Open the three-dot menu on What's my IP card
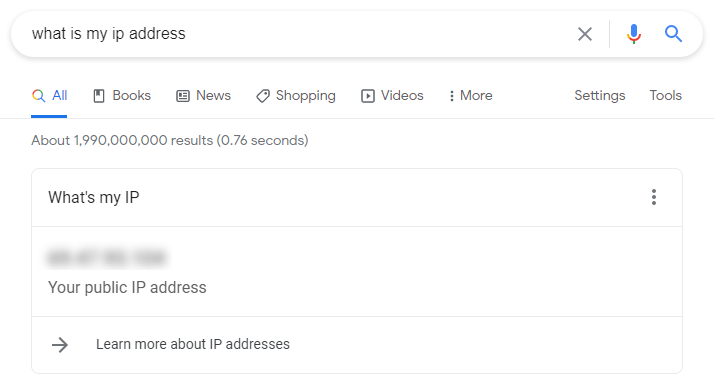The height and width of the screenshot is (387, 714). 654,197
